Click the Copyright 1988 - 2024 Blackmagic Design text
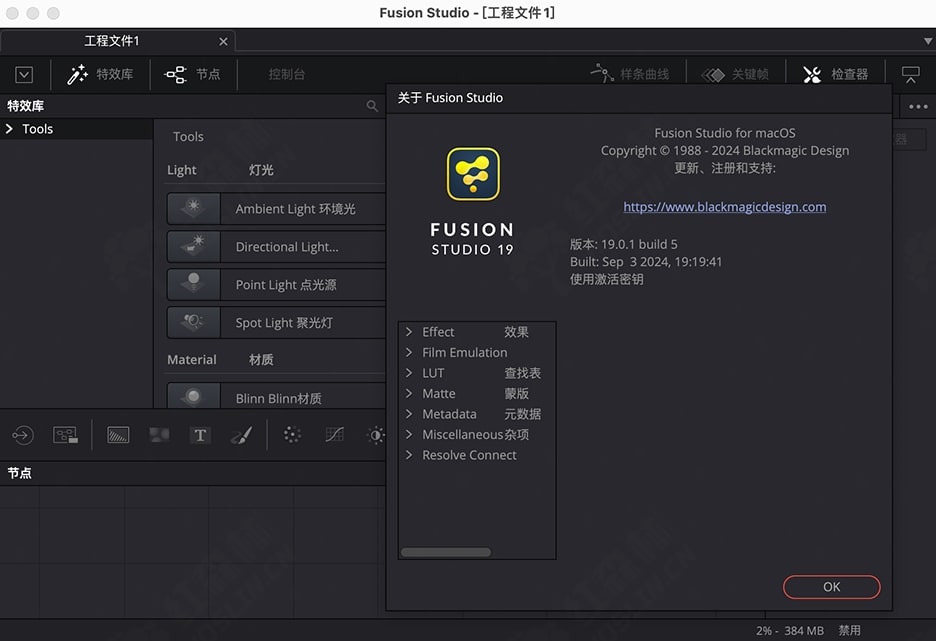 (725, 151)
